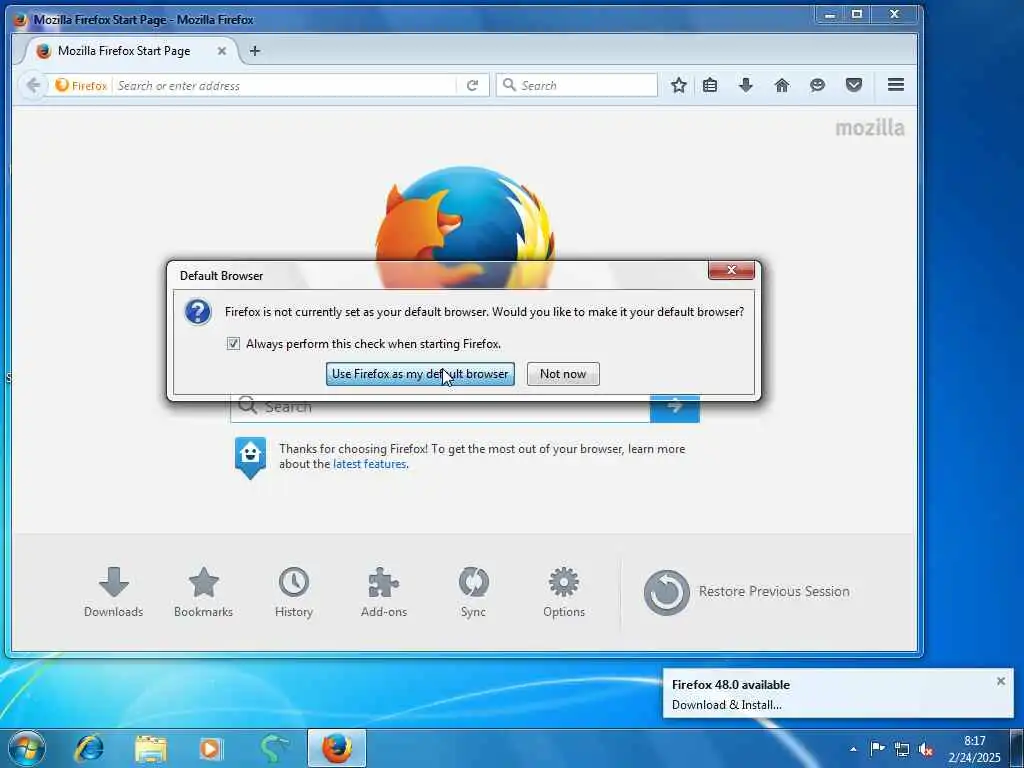The image size is (1024, 768).
Task: Click the Firefox taskbar button
Action: click(337, 748)
